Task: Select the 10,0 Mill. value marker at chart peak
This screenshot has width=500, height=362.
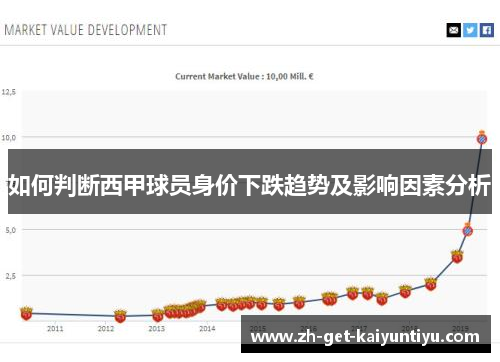Action: (482, 138)
